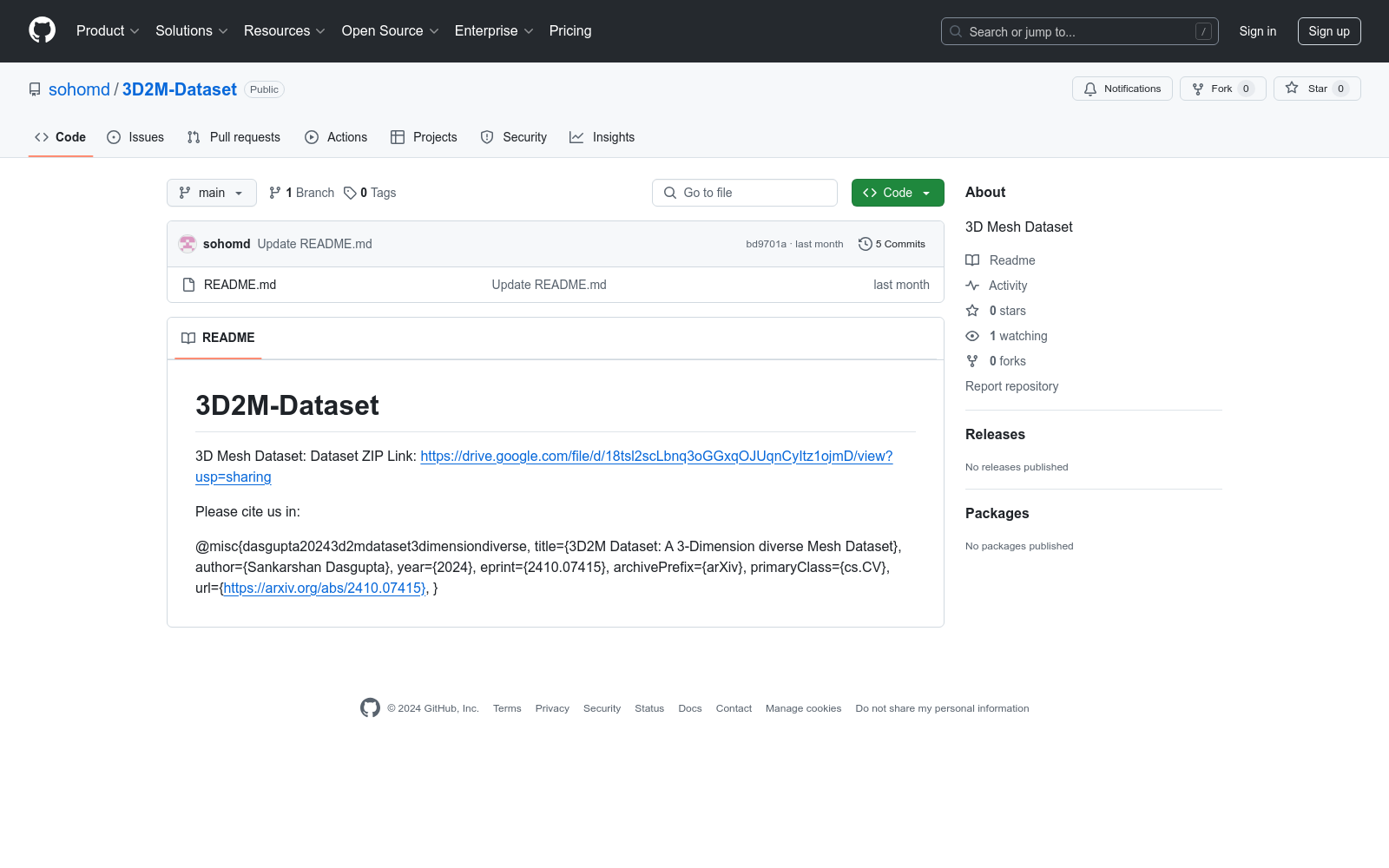Viewport: 1389px width, 868px height.
Task: Click sohomd's avatar in the commit row
Action: pyautogui.click(x=188, y=244)
